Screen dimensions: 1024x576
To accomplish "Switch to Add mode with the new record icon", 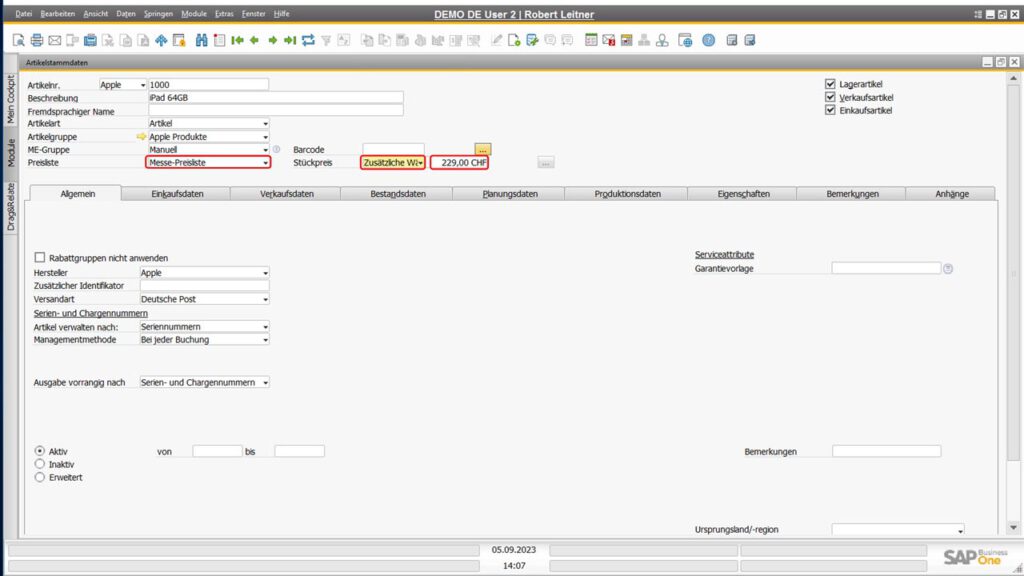I will pyautogui.click(x=219, y=40).
